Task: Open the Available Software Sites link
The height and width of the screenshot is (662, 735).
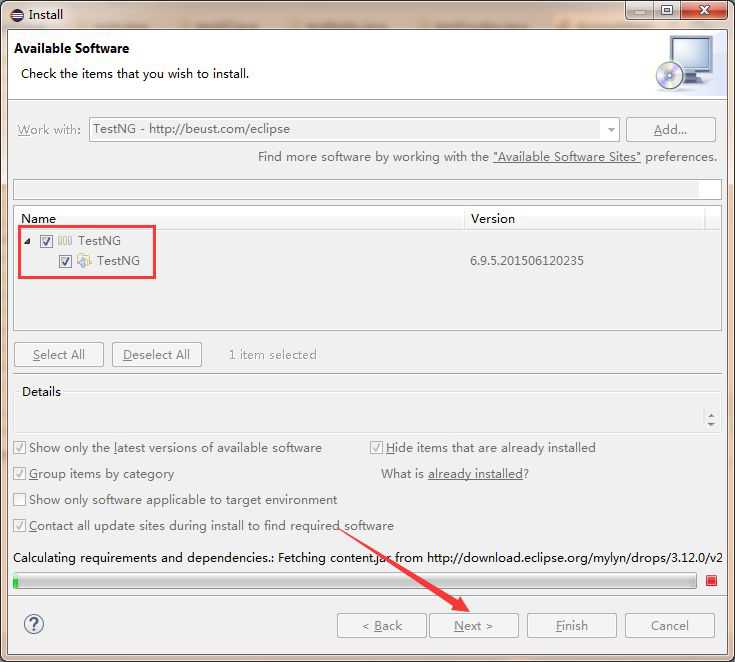Action: pyautogui.click(x=566, y=157)
